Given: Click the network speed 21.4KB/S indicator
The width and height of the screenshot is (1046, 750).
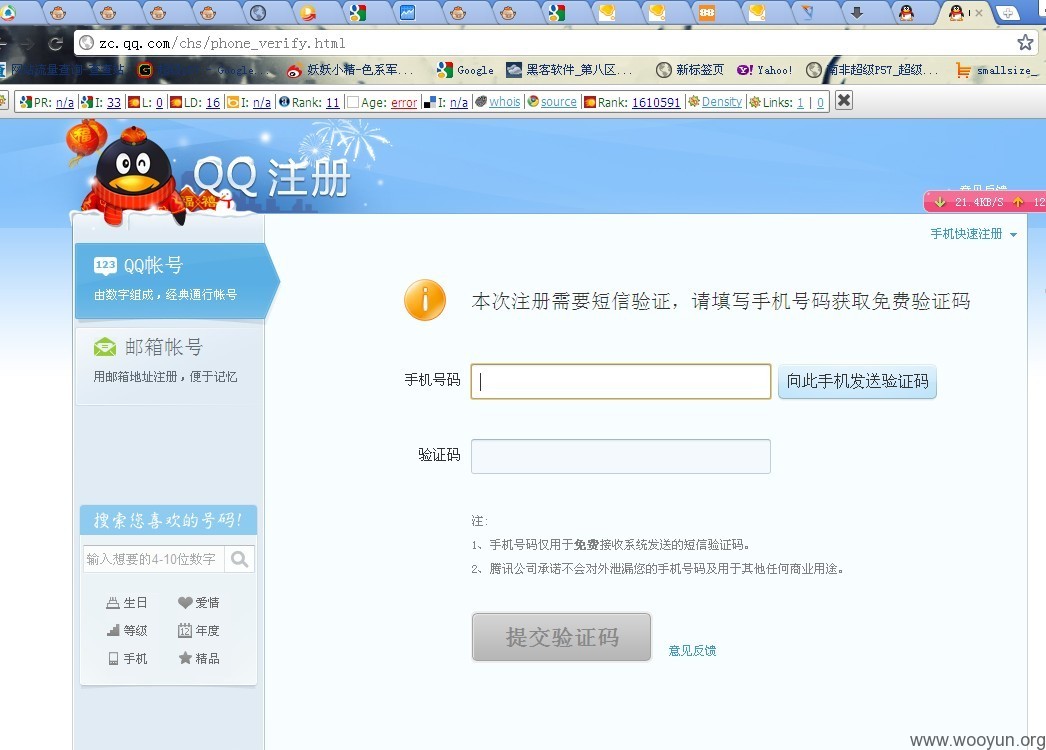Looking at the screenshot, I should (985, 202).
